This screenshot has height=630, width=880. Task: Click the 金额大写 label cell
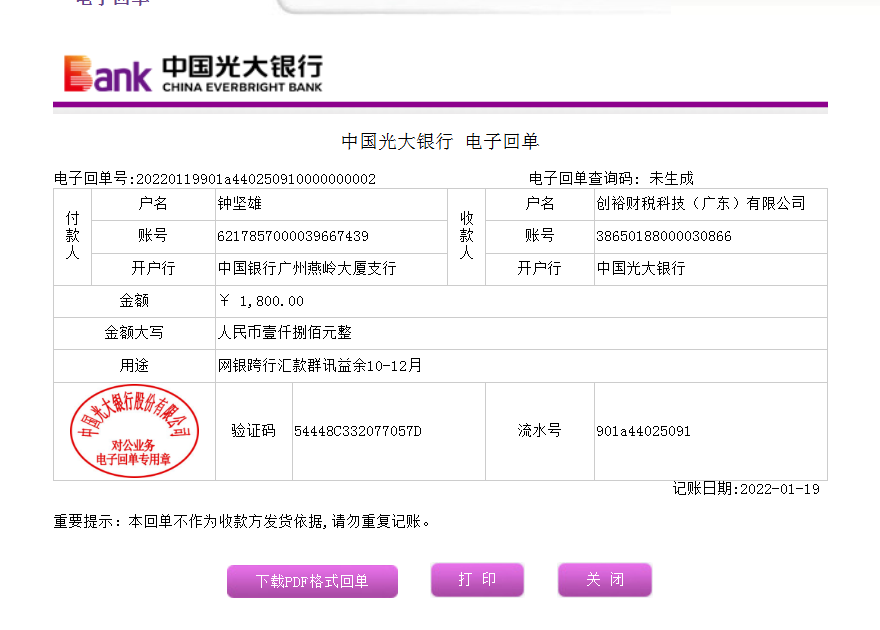click(134, 333)
